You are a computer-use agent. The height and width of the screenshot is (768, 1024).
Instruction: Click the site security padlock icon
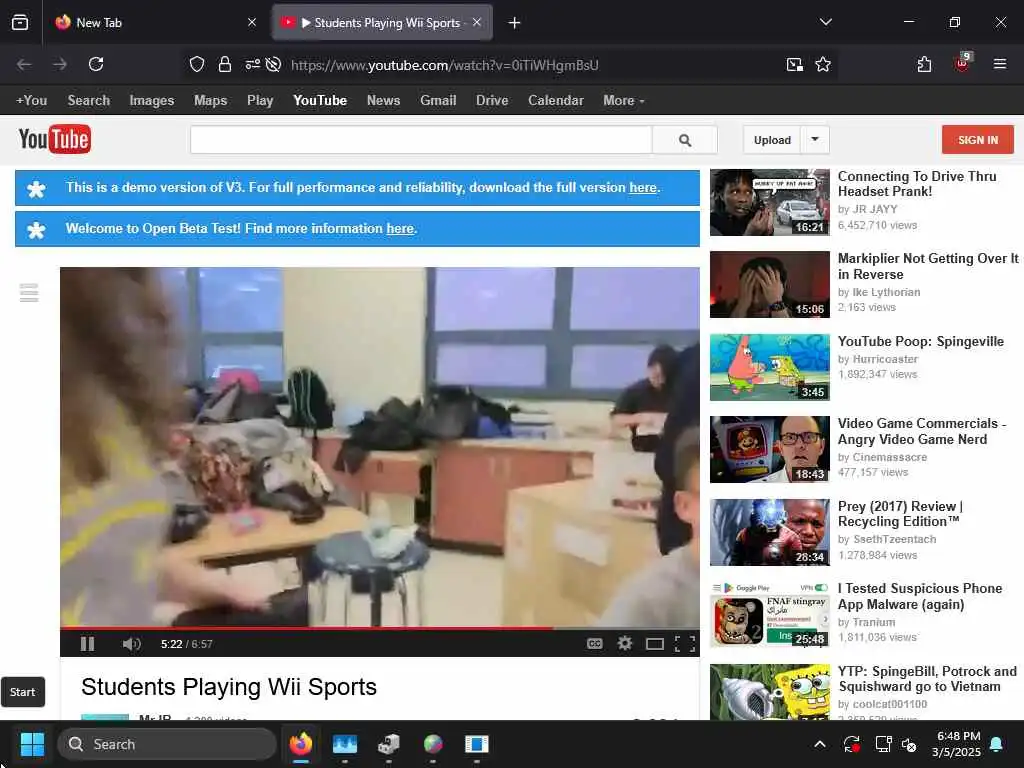click(225, 64)
